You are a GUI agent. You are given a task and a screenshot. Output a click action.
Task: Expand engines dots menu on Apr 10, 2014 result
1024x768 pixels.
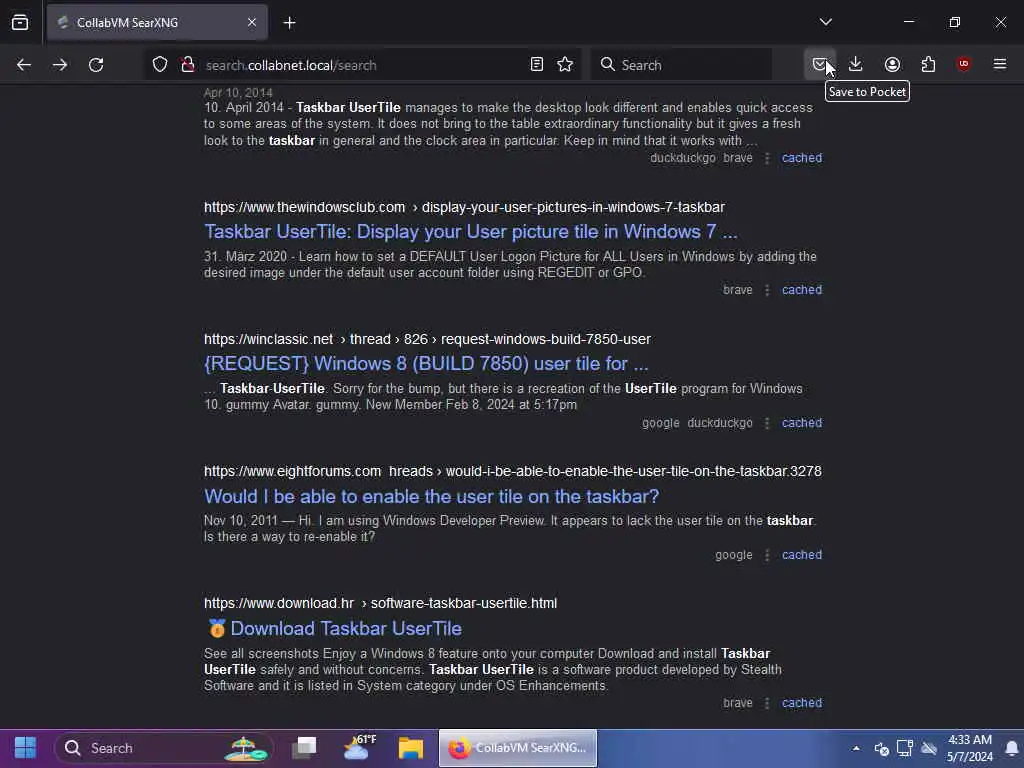pos(767,158)
